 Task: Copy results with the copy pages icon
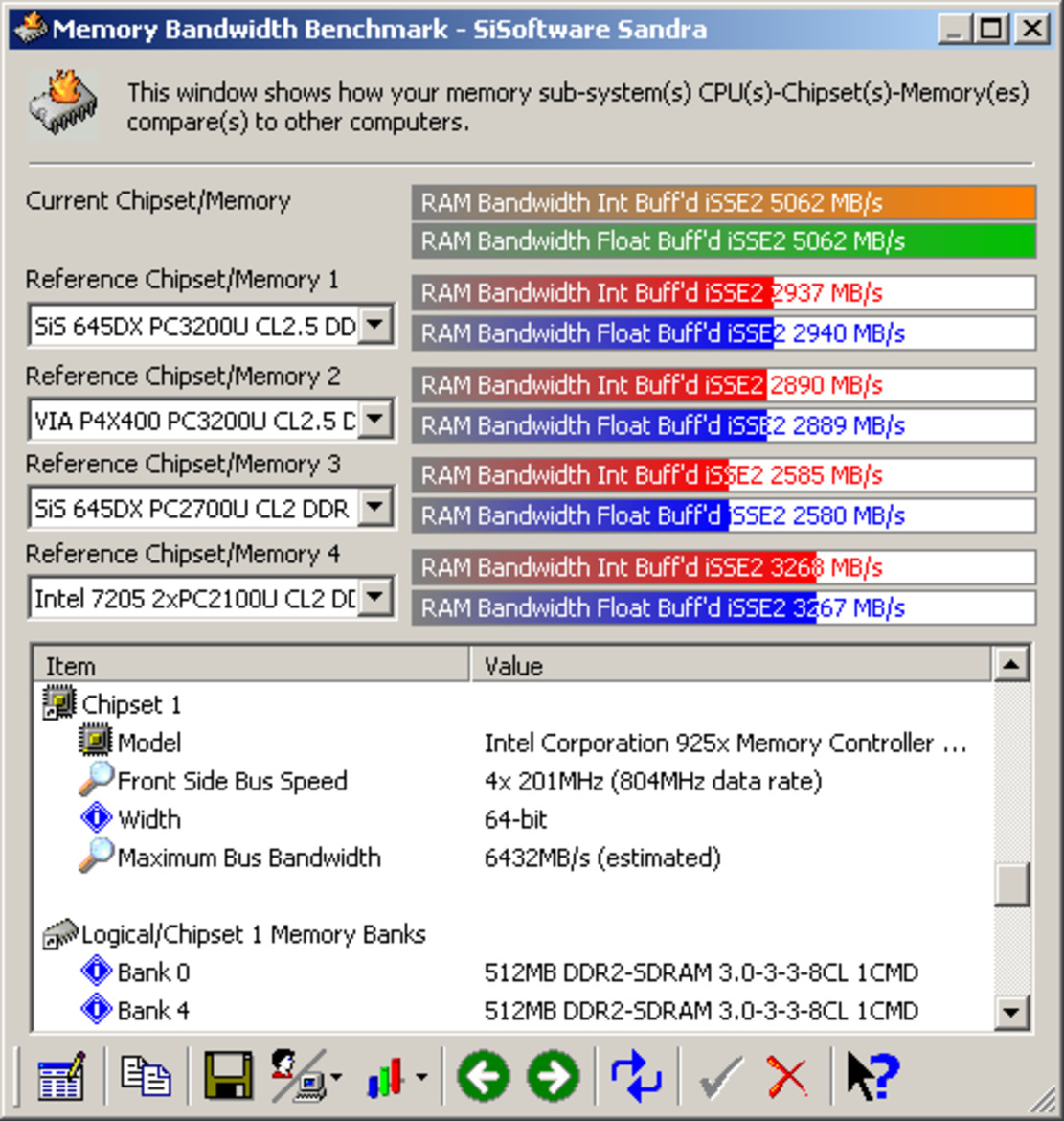(x=146, y=1076)
